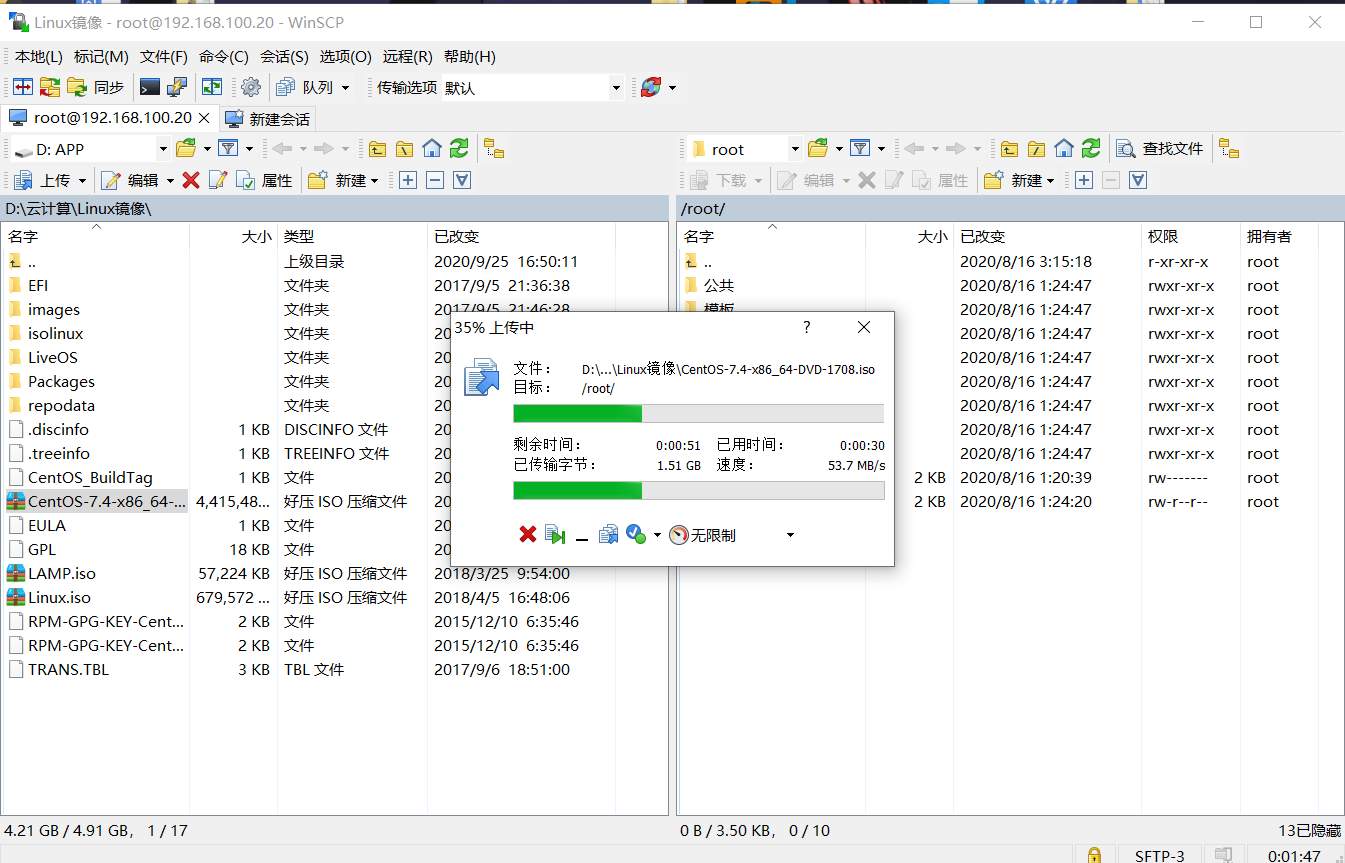Viewport: 1345px width, 863px height.
Task: Select the 公共 folder in remote panel
Action: click(719, 286)
